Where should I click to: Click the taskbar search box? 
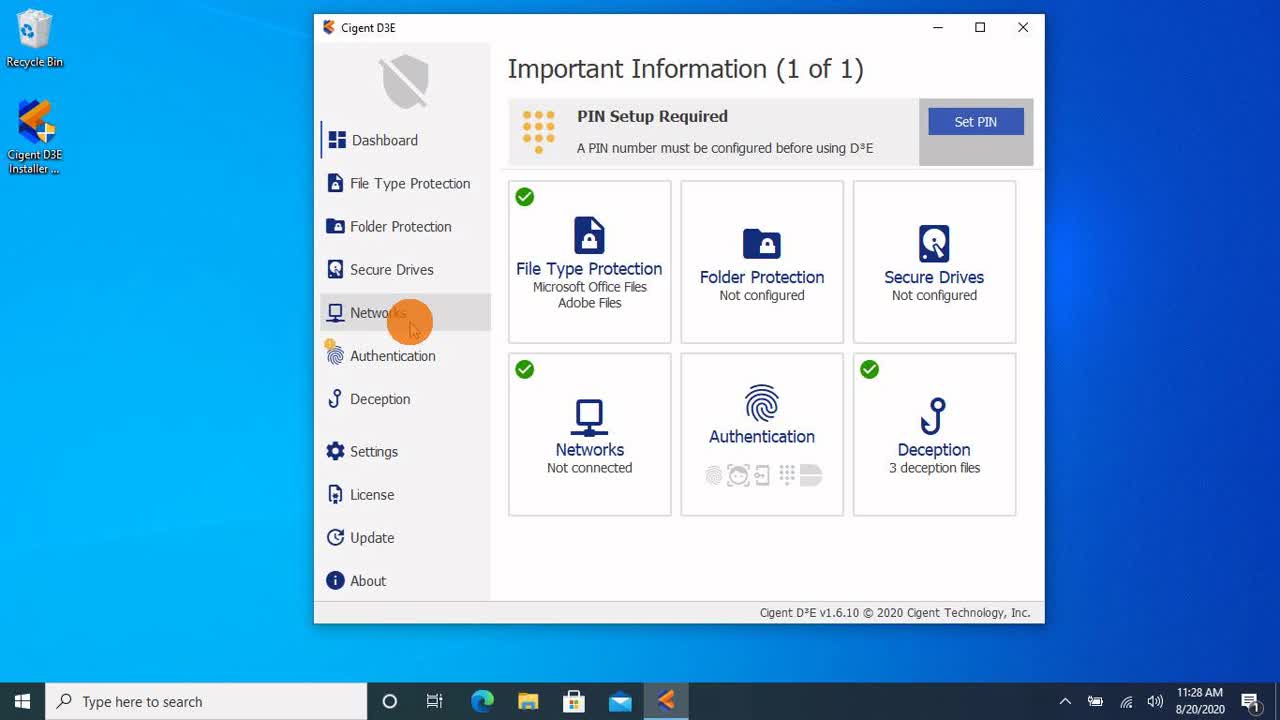coord(206,701)
